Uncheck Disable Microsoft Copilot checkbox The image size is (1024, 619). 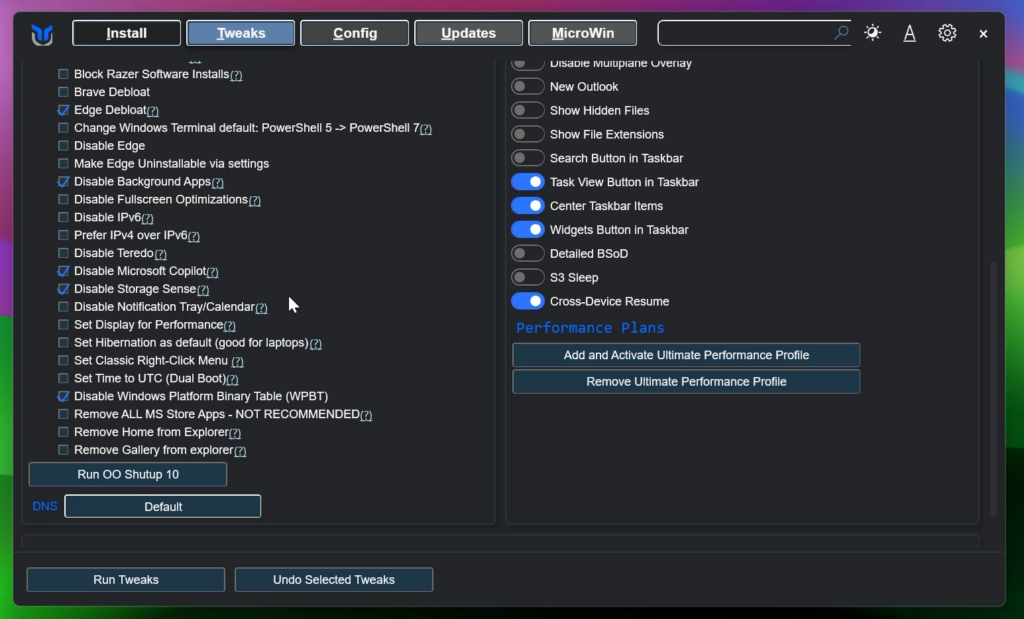point(64,271)
